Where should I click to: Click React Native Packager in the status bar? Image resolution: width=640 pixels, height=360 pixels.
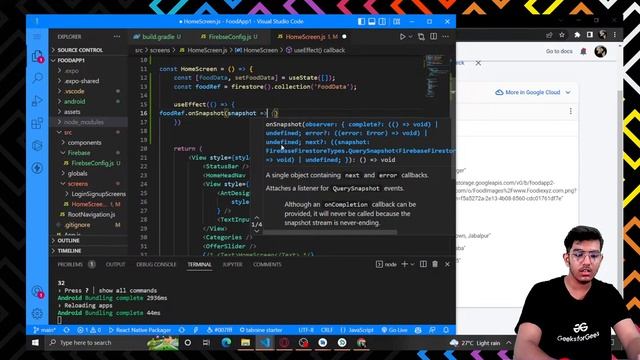[140, 330]
